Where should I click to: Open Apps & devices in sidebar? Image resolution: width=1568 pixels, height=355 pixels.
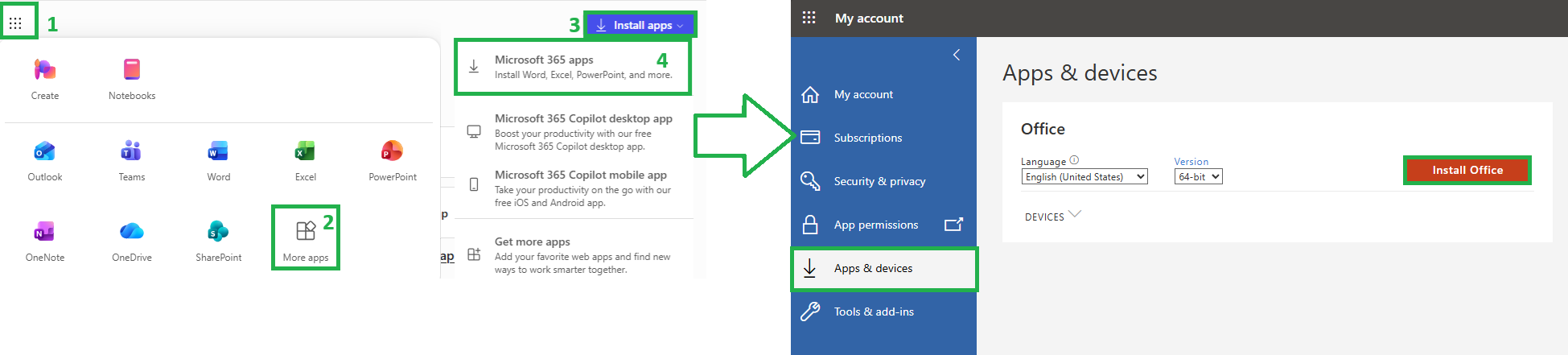pyautogui.click(x=883, y=268)
